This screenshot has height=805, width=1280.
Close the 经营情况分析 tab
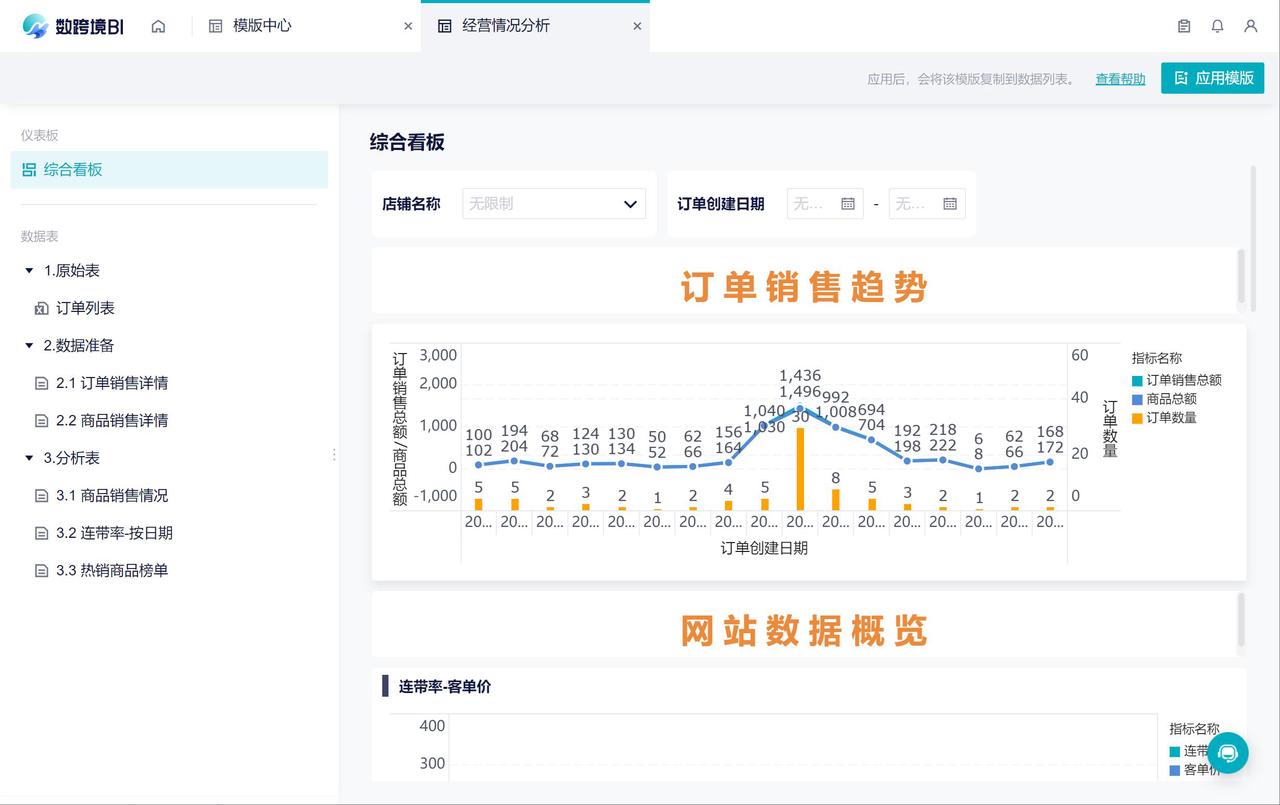pyautogui.click(x=637, y=26)
